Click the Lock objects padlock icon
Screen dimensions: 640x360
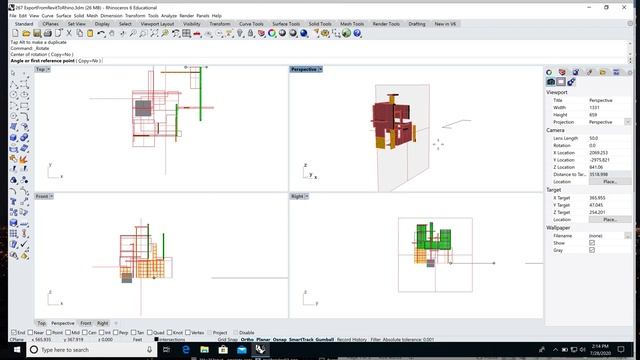tap(251, 33)
